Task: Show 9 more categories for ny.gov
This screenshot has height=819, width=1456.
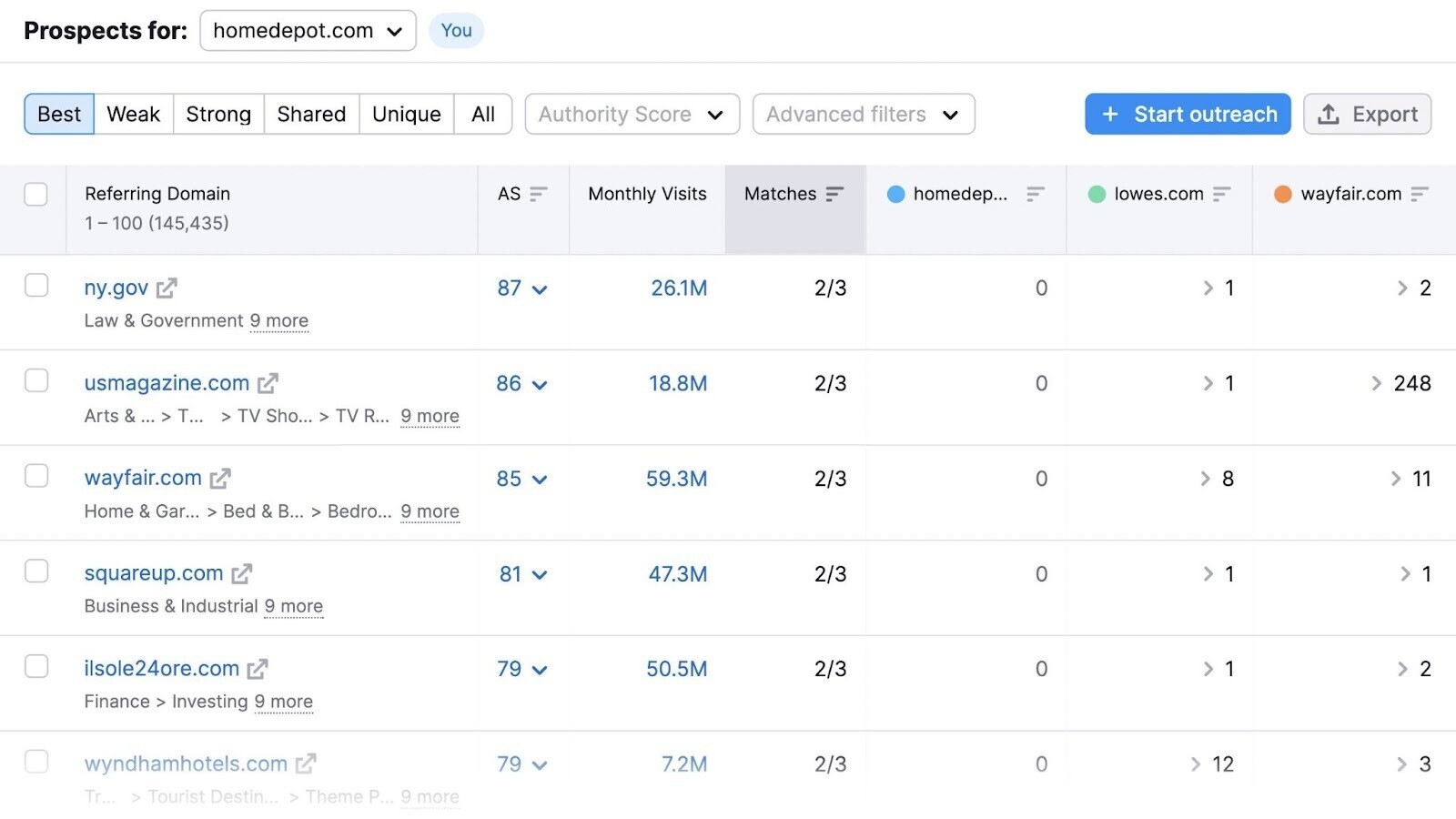Action: pyautogui.click(x=279, y=321)
